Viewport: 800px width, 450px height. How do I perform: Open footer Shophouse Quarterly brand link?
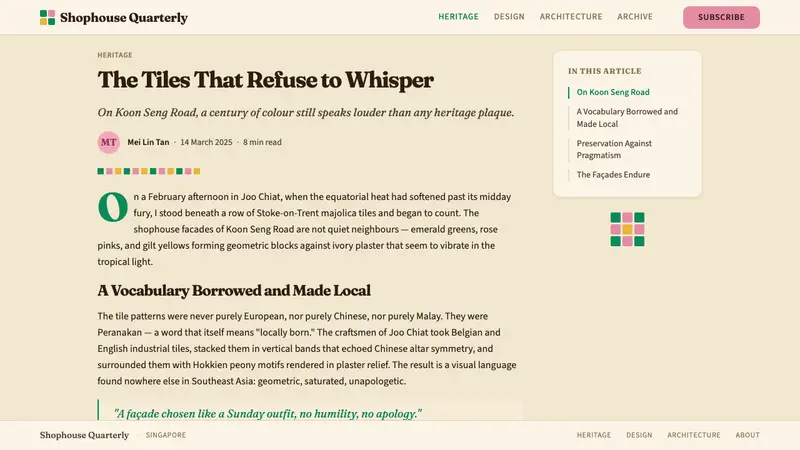[84, 435]
